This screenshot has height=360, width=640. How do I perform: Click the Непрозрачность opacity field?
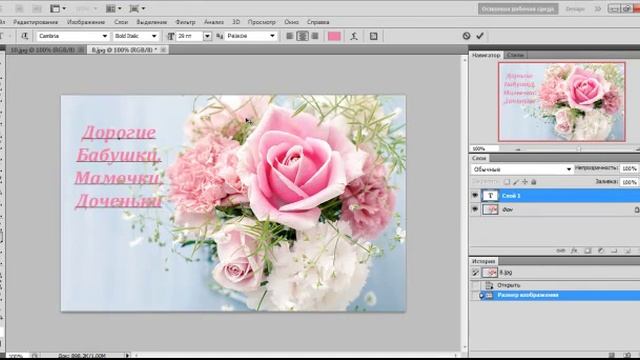[629, 169]
